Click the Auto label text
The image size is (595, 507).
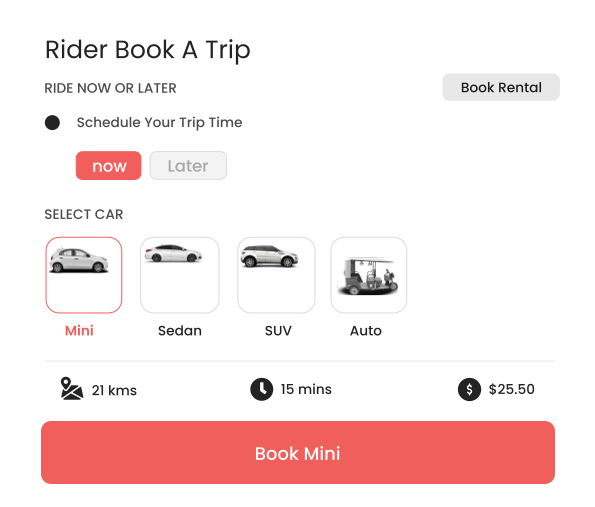click(366, 331)
